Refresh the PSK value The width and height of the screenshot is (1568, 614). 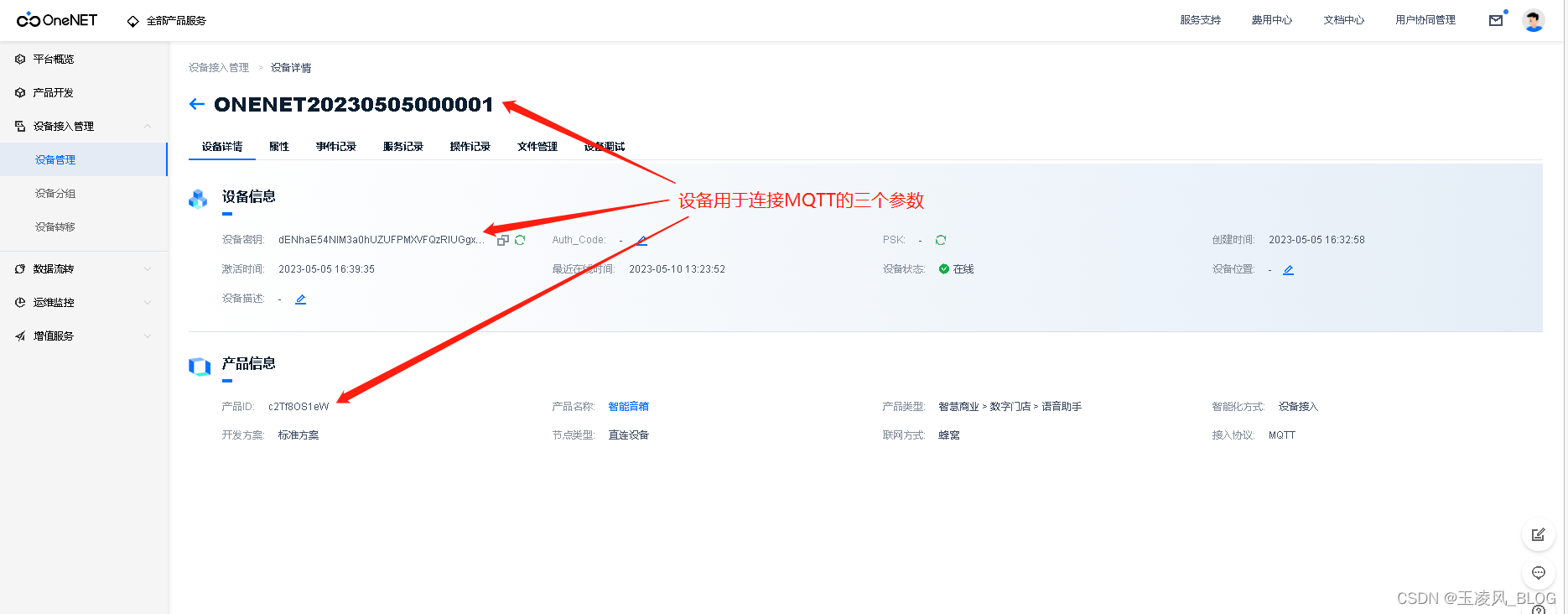[941, 240]
